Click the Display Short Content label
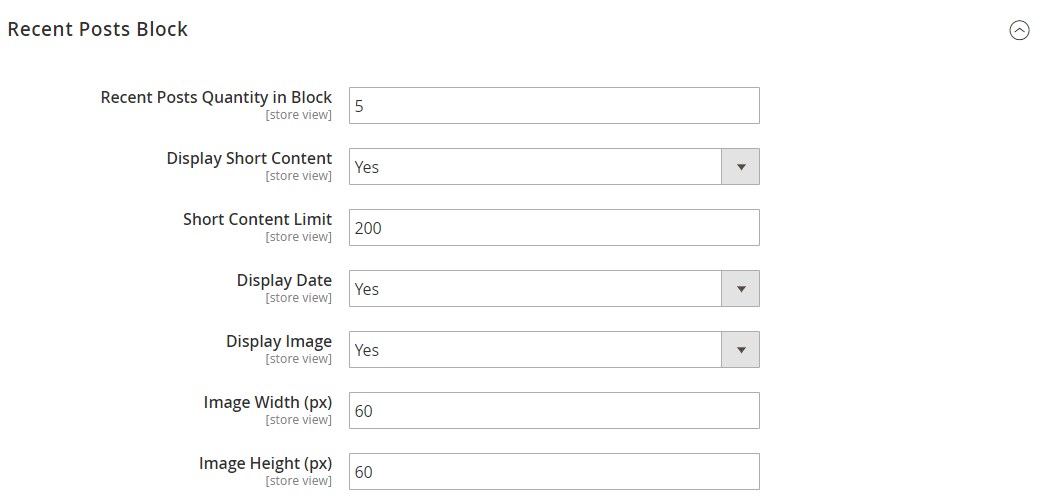Screen dimensions: 1044x503 tap(249, 158)
